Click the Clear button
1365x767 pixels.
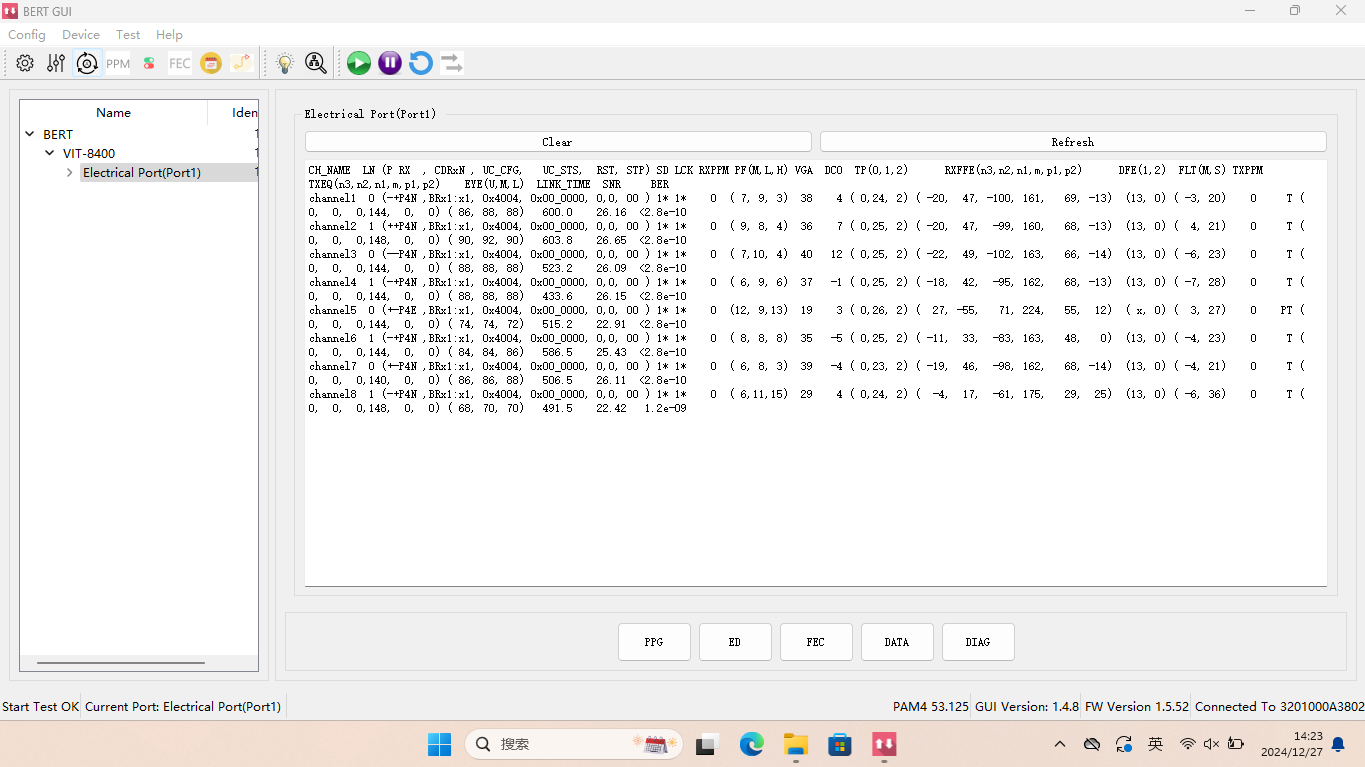tap(557, 142)
